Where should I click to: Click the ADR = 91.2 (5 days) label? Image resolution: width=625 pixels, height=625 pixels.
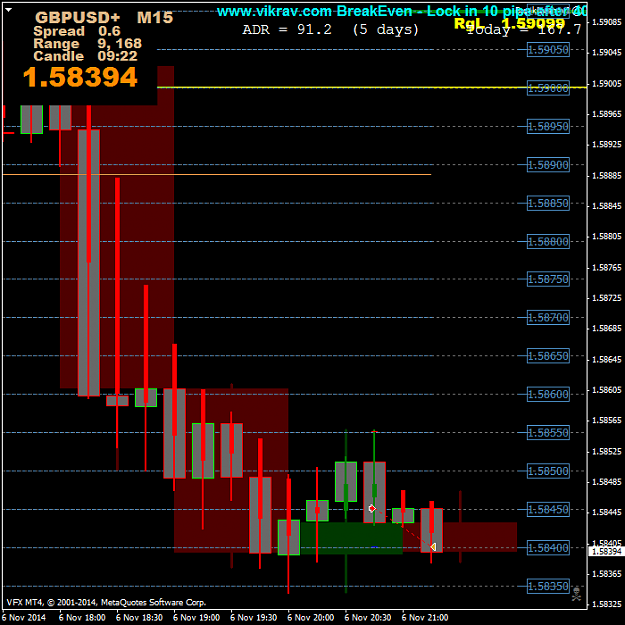click(330, 29)
